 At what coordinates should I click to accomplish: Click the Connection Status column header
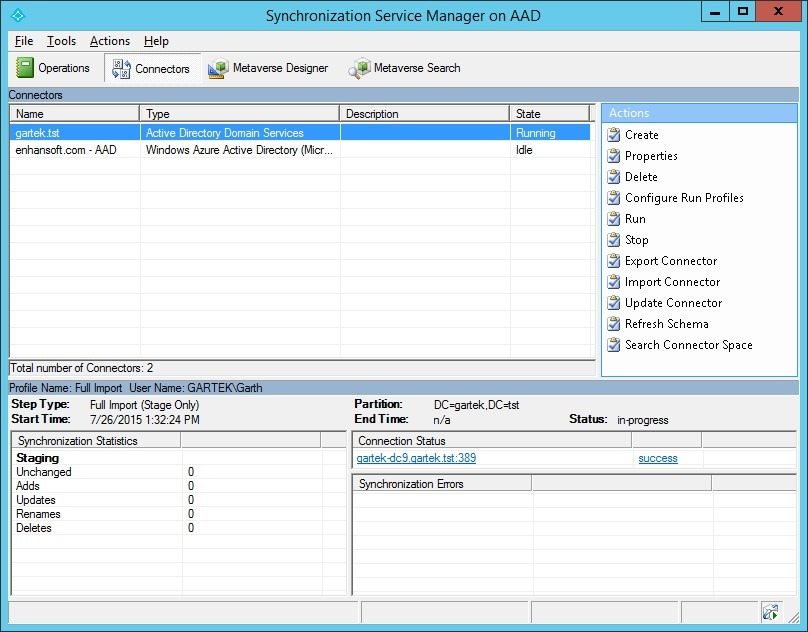tap(492, 441)
